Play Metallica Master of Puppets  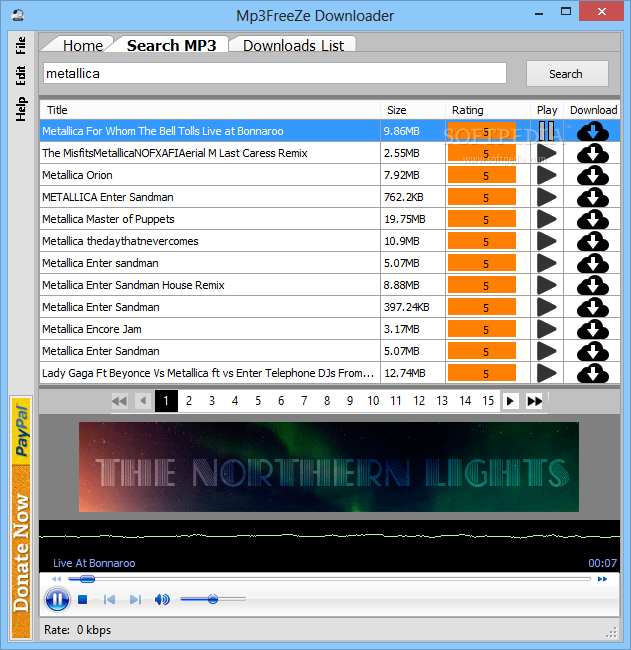[546, 219]
